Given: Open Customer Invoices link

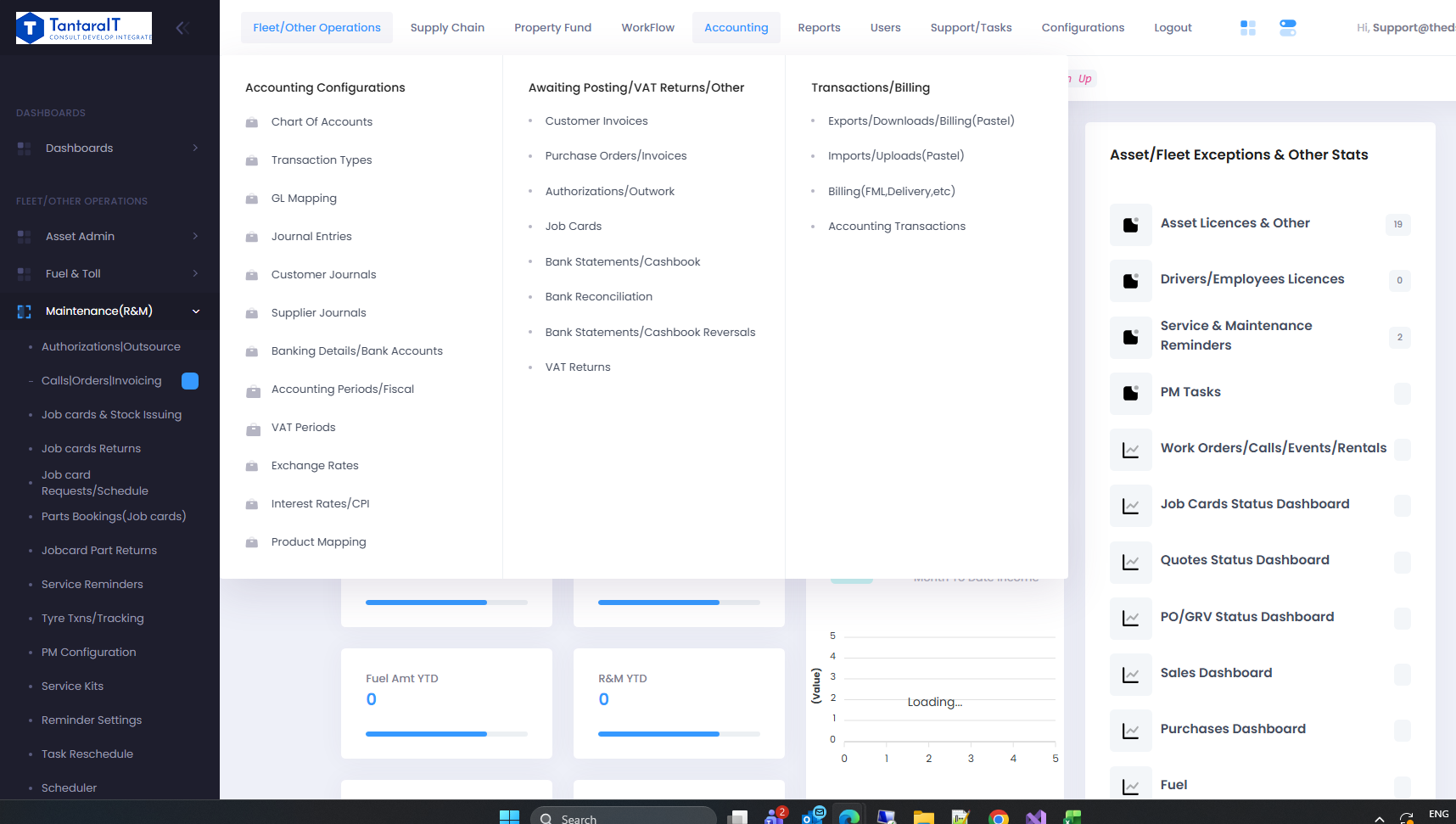Looking at the screenshot, I should coord(596,121).
